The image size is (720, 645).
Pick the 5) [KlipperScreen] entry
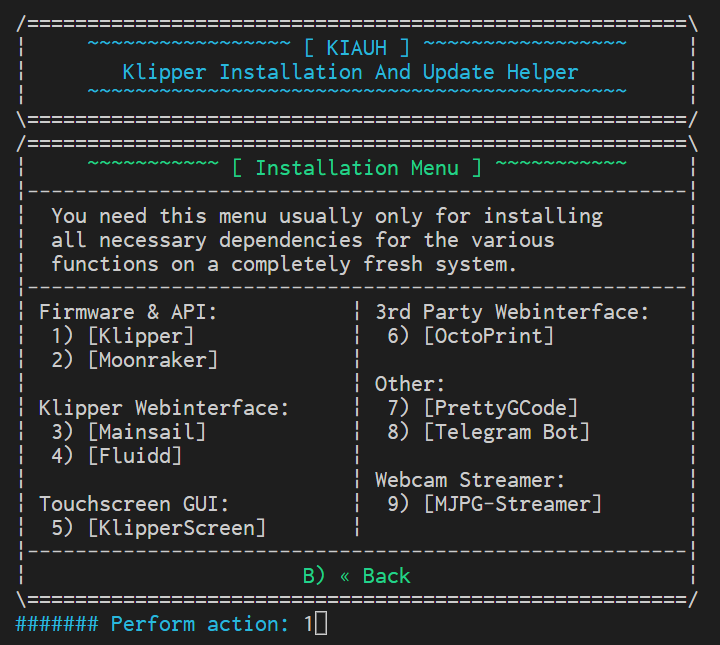[x=158, y=528]
